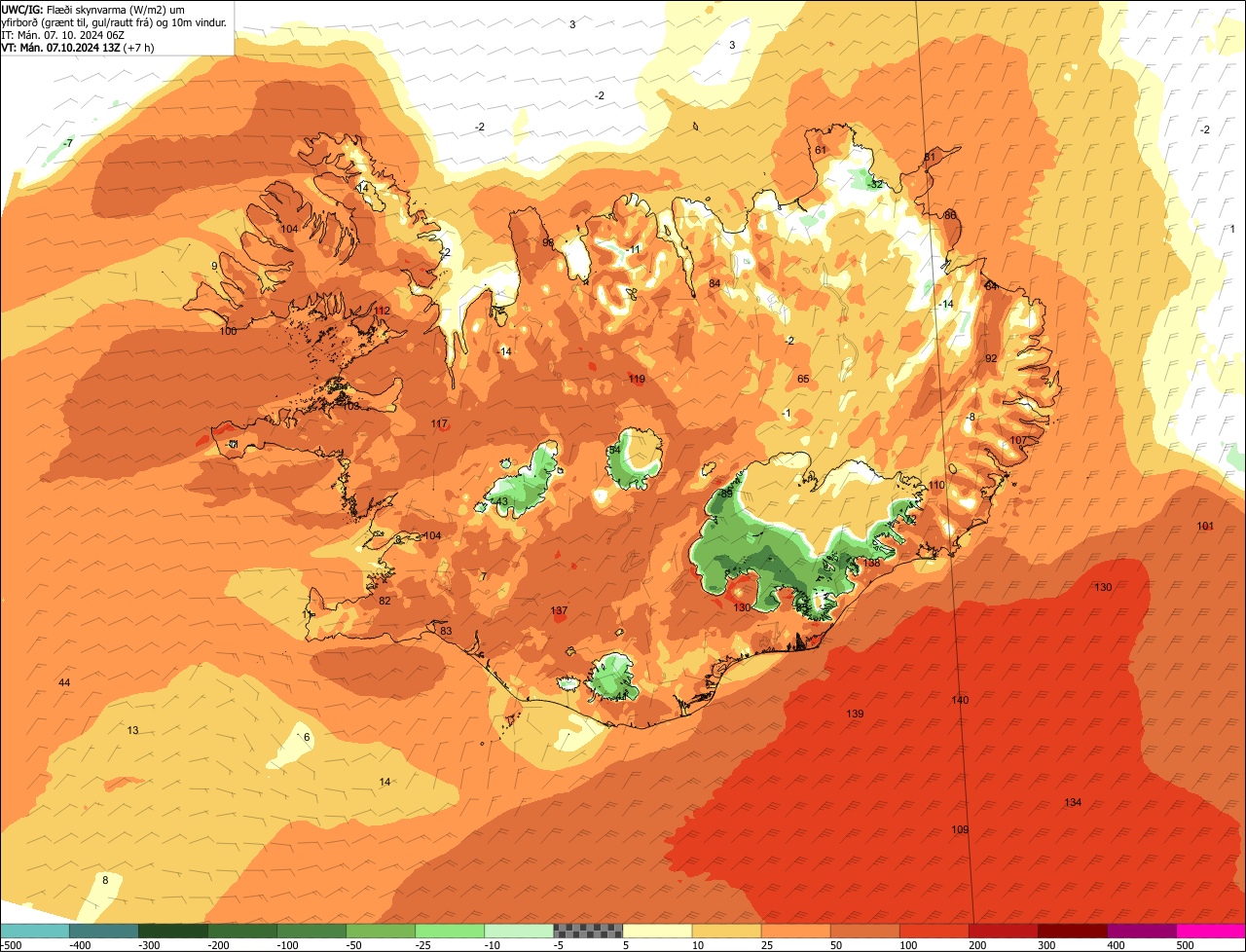Click the orange legend swatch starting at 25

coord(795,931)
